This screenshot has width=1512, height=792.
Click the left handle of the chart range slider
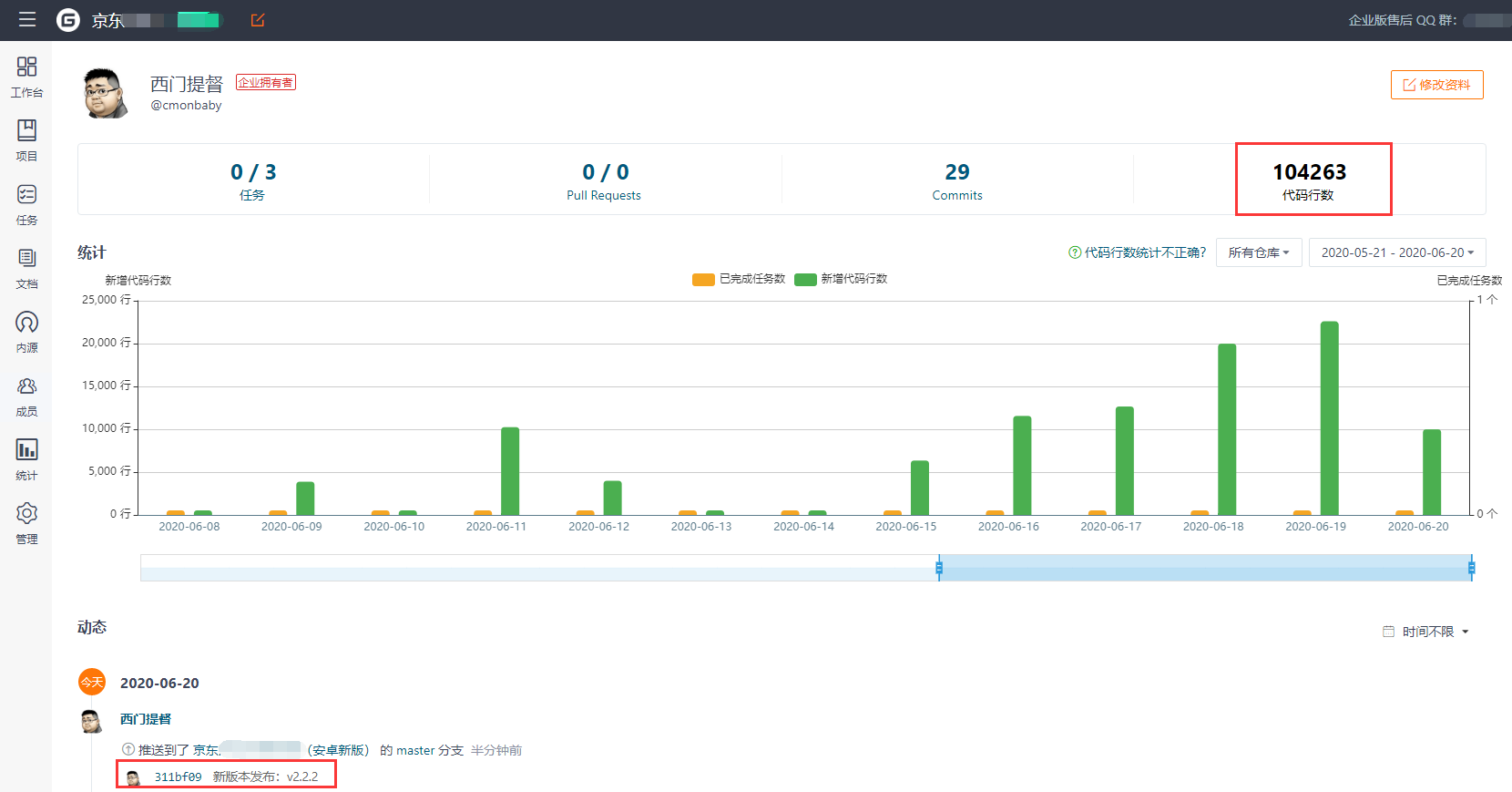point(939,568)
